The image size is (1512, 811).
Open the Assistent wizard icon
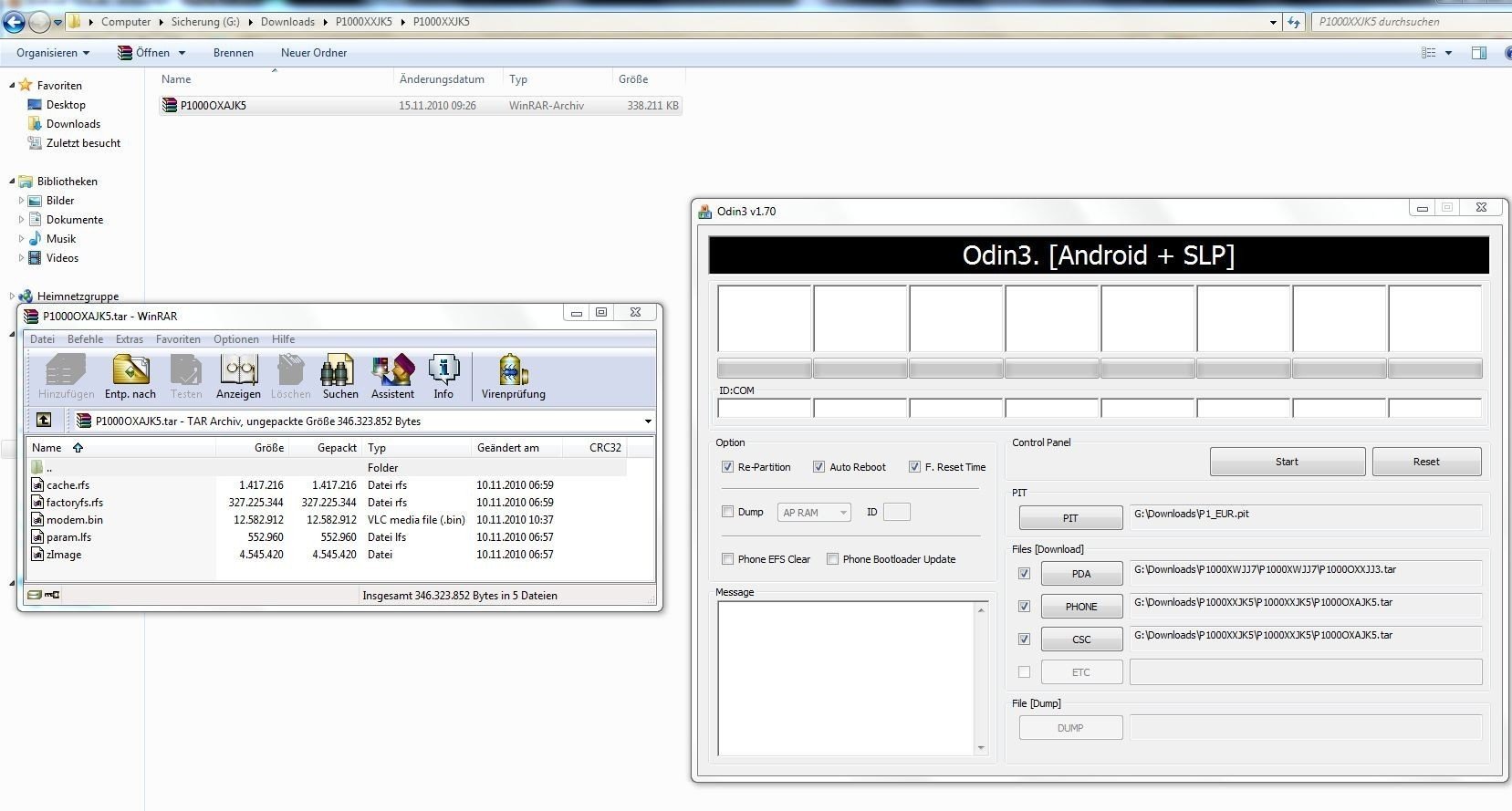(x=392, y=377)
